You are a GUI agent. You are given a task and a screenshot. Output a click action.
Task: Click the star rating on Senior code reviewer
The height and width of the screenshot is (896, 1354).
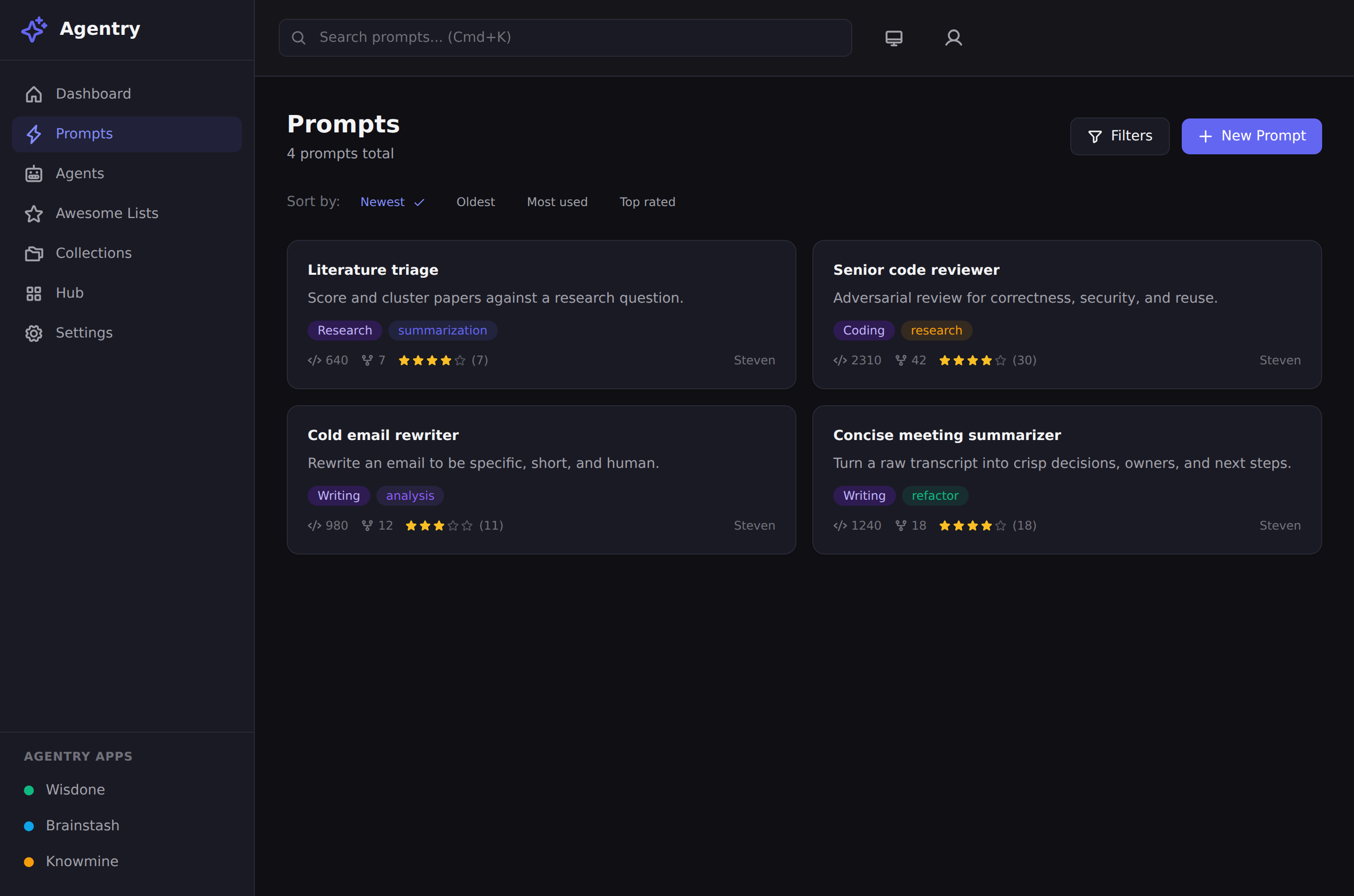coord(972,360)
